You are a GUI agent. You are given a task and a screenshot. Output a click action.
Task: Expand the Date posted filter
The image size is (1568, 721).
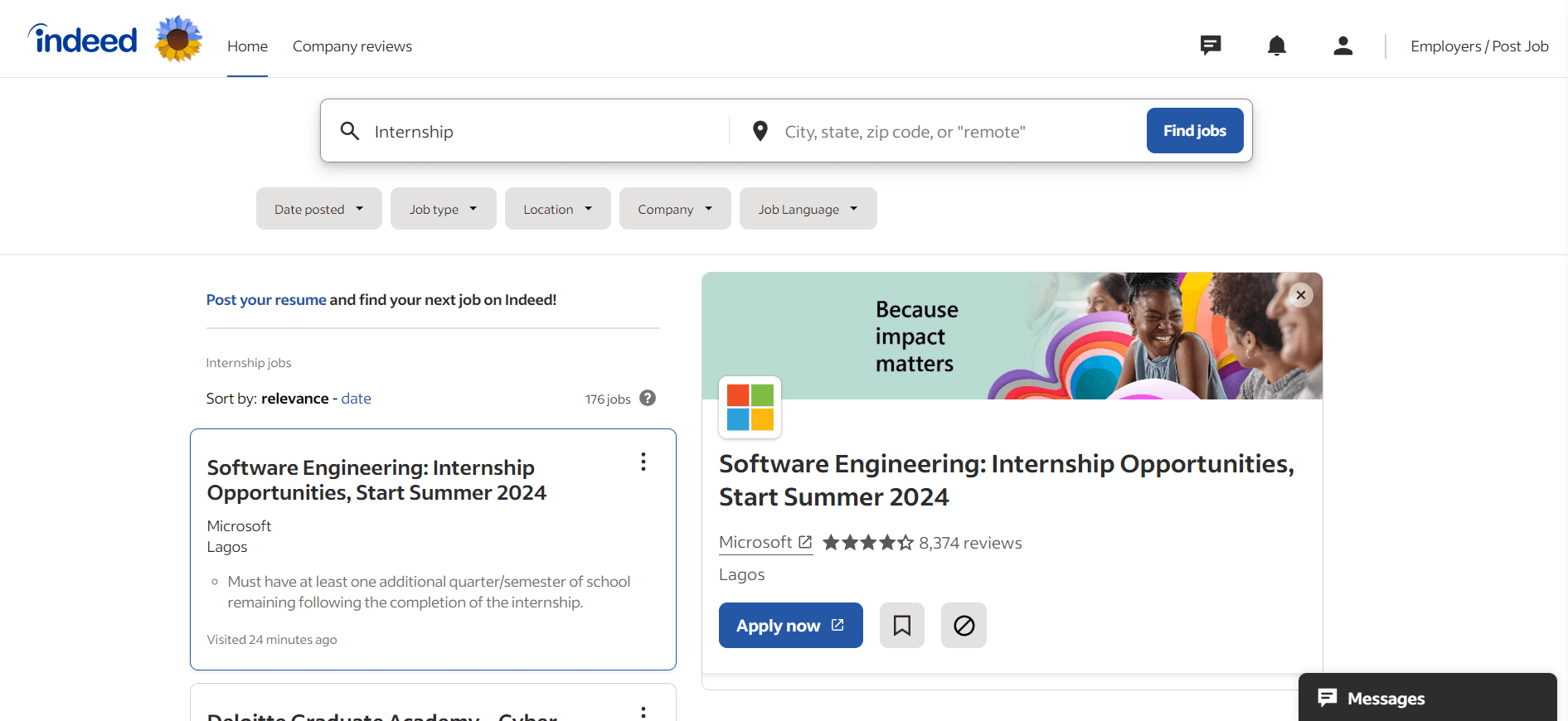(318, 209)
